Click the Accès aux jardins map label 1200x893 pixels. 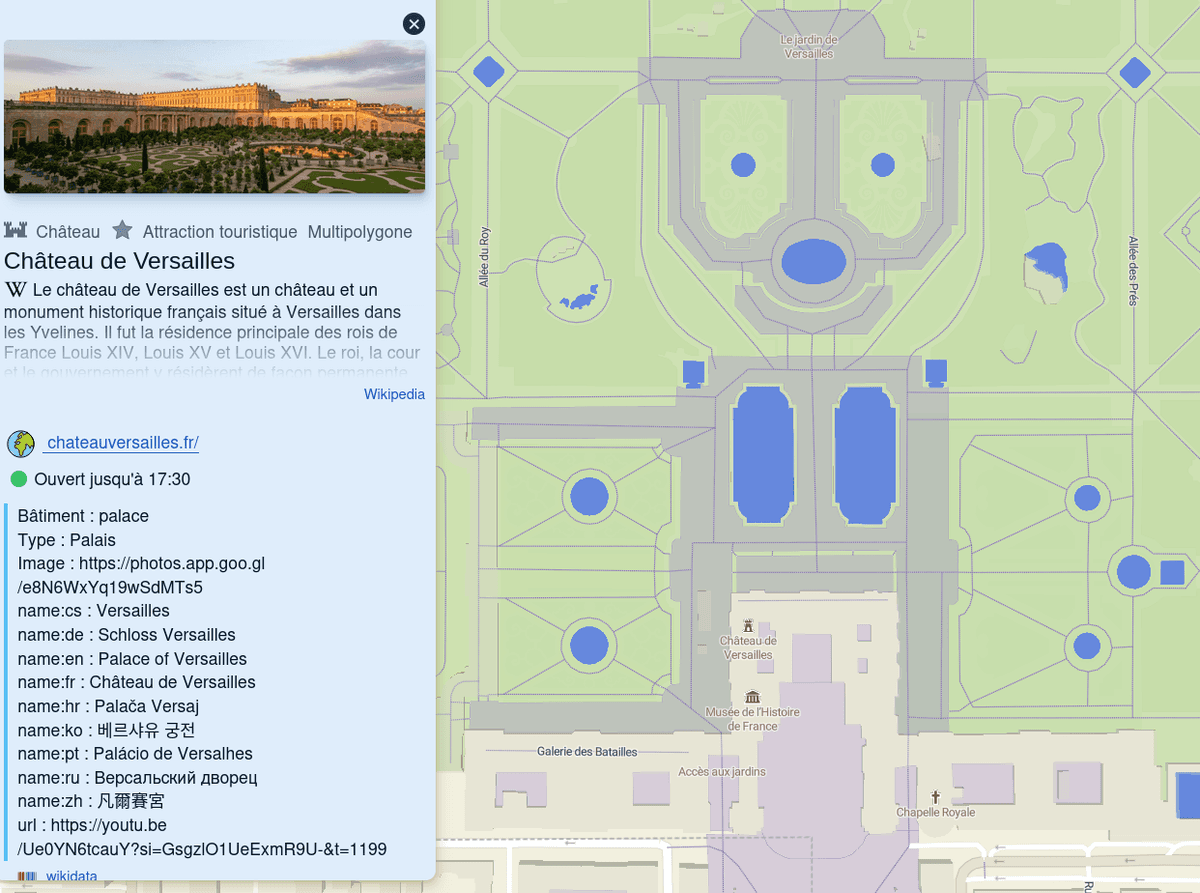coord(722,772)
